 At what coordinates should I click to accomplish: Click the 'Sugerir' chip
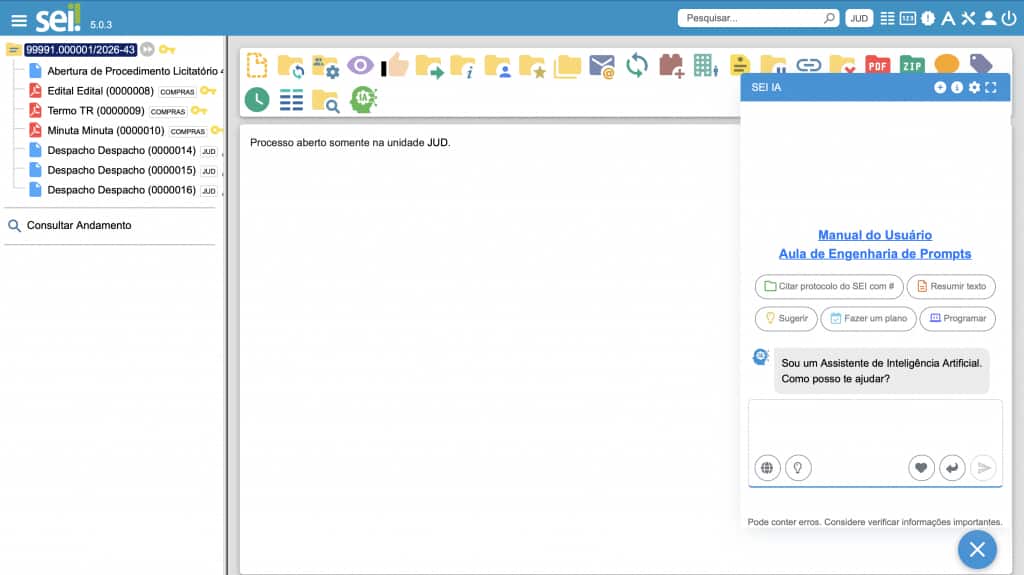tap(786, 318)
